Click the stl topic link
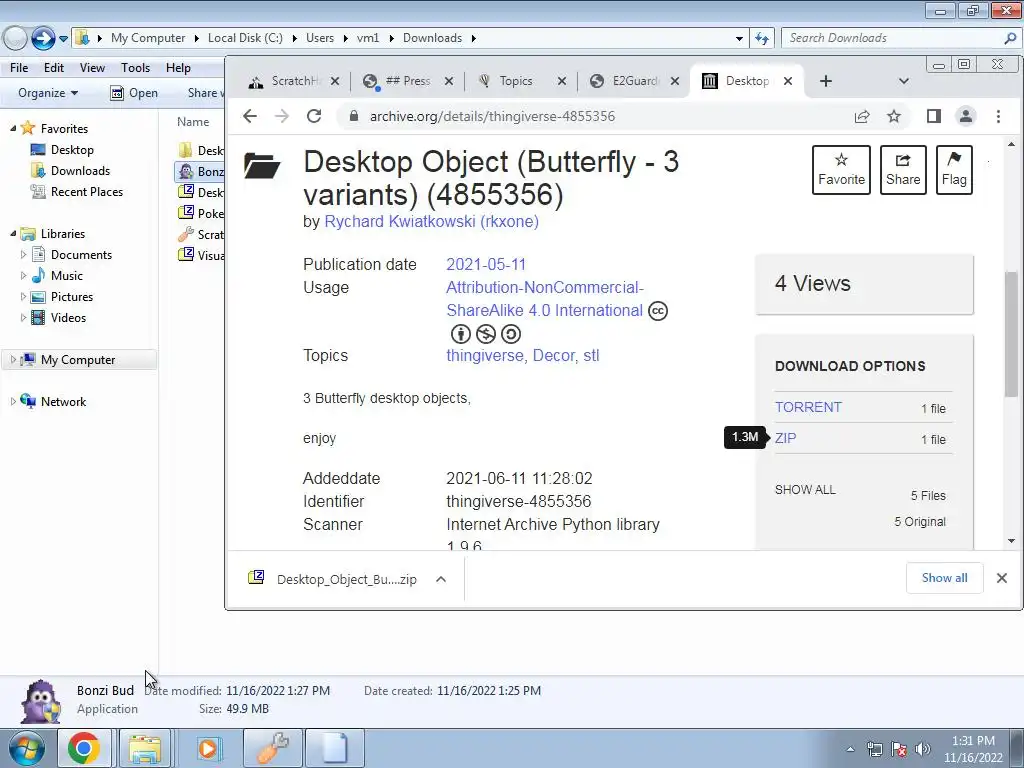Screen dimensions: 1024x768 pyautogui.click(x=591, y=356)
